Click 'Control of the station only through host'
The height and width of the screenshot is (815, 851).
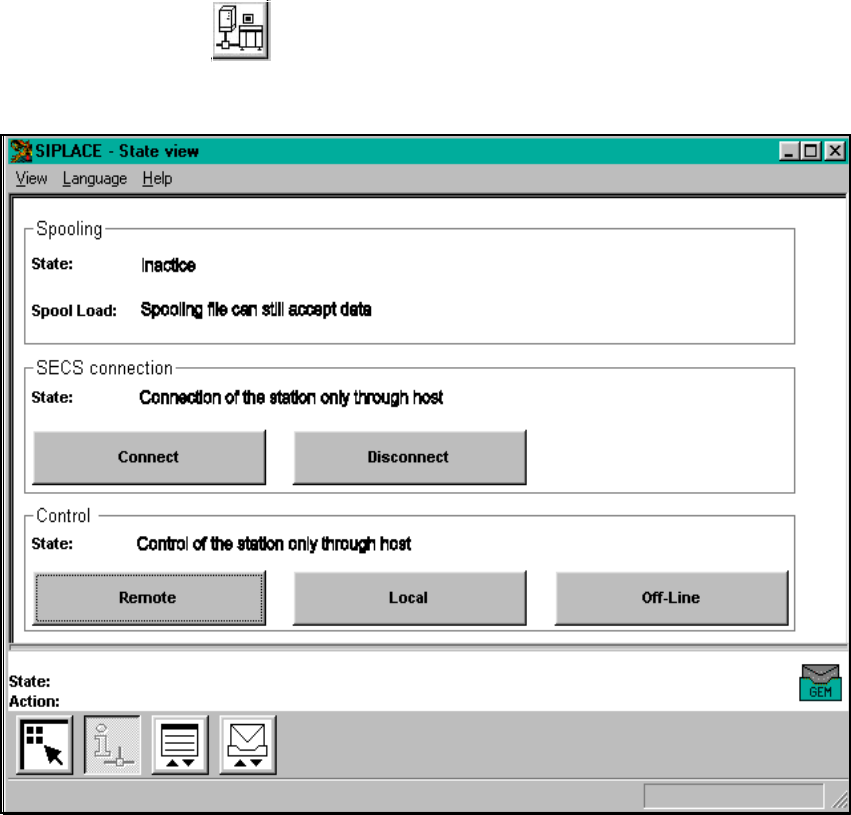274,544
